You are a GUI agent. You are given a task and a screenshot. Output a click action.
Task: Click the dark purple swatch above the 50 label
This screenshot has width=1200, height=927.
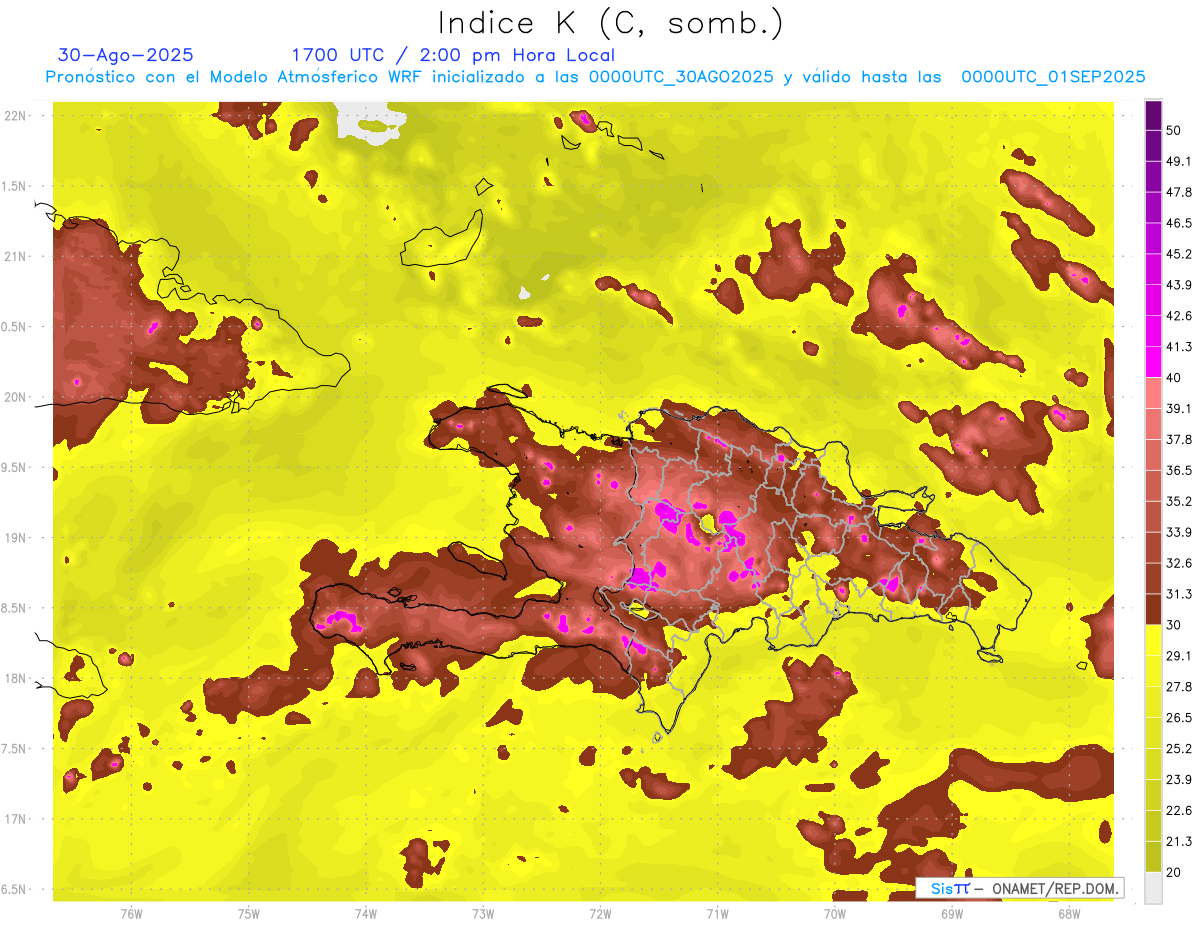tap(1153, 115)
